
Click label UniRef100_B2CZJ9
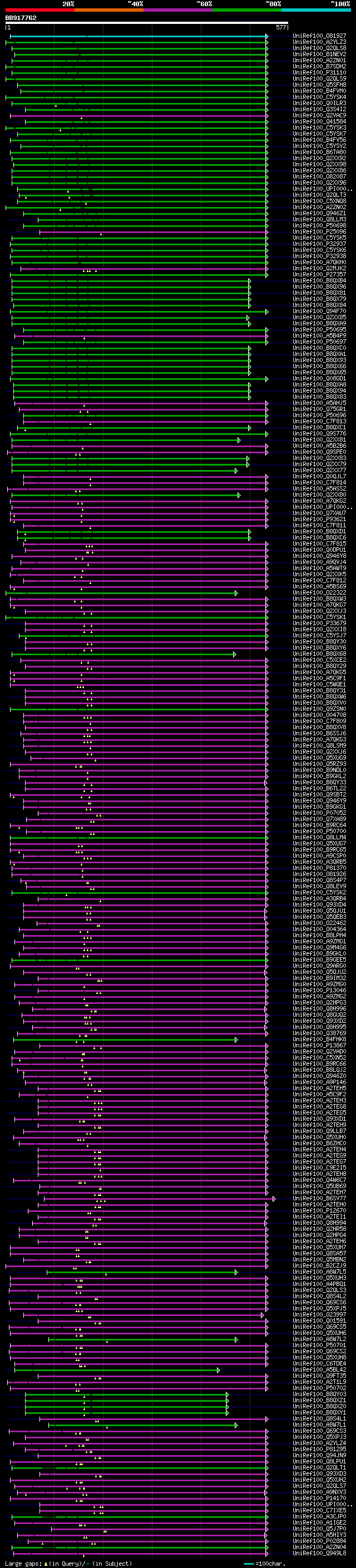(319, 1266)
